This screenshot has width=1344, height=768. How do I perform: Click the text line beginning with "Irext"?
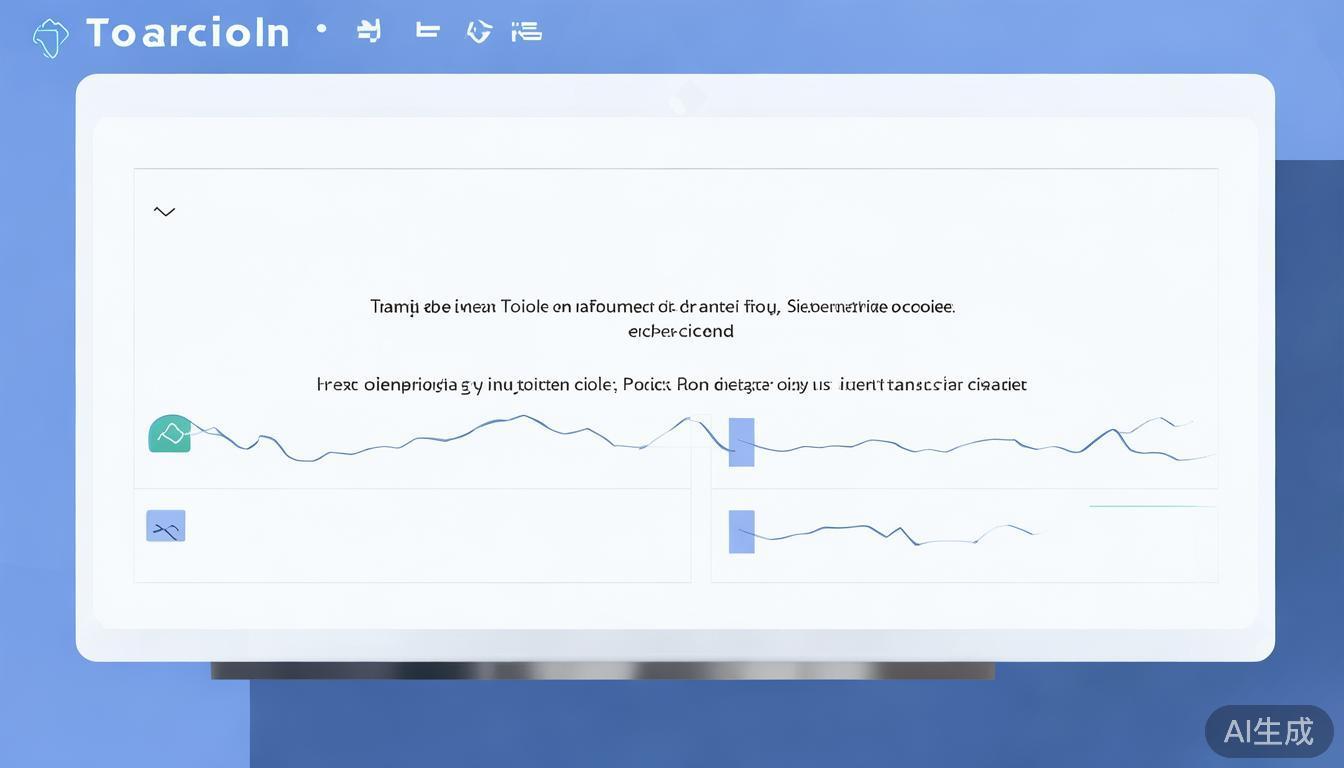[x=671, y=384]
